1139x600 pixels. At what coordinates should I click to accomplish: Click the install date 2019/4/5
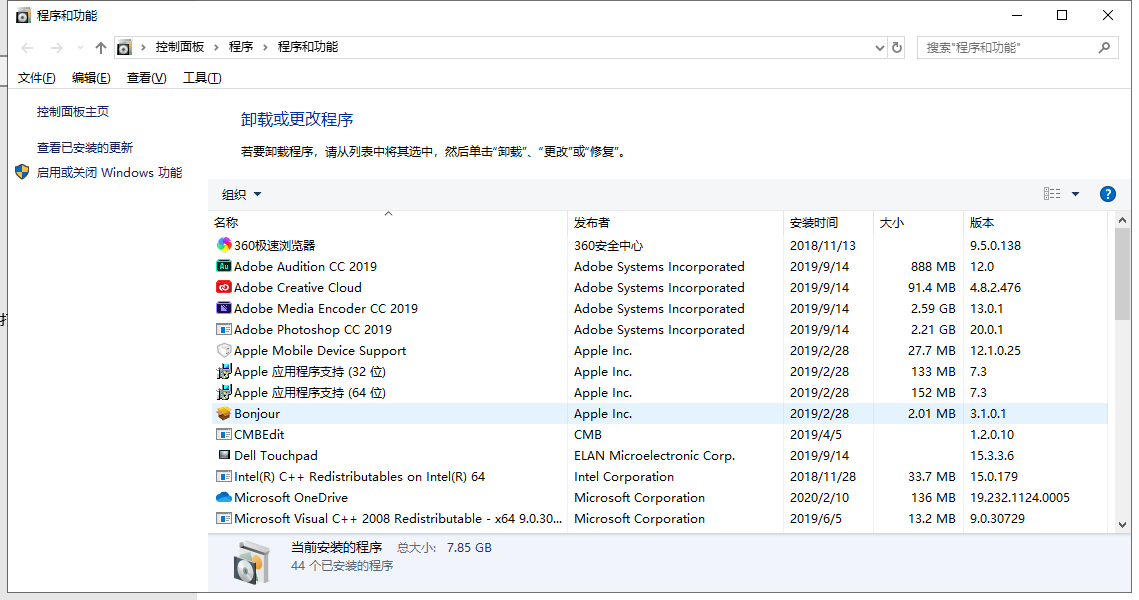816,434
